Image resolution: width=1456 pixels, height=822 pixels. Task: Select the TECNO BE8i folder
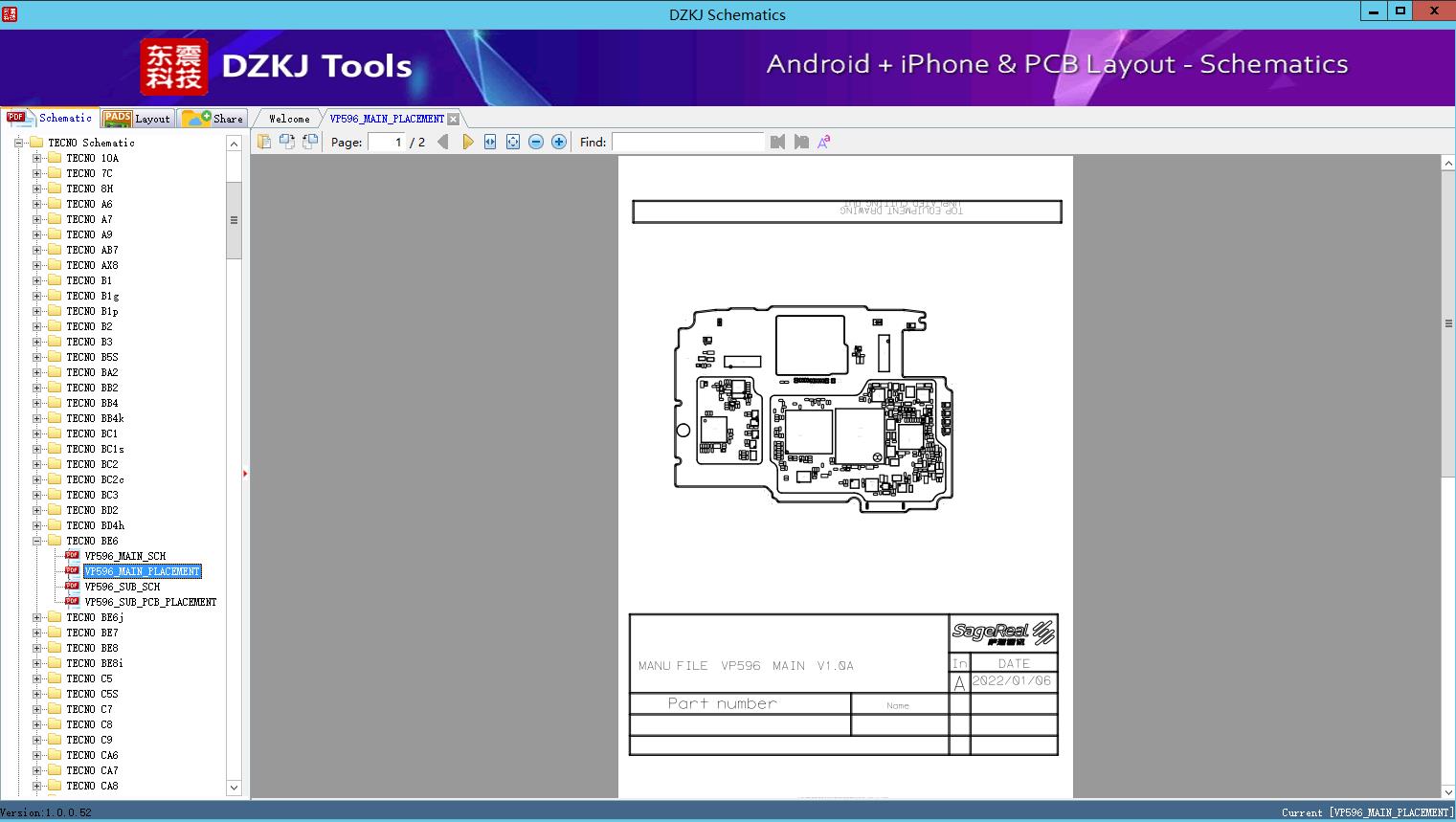(94, 663)
